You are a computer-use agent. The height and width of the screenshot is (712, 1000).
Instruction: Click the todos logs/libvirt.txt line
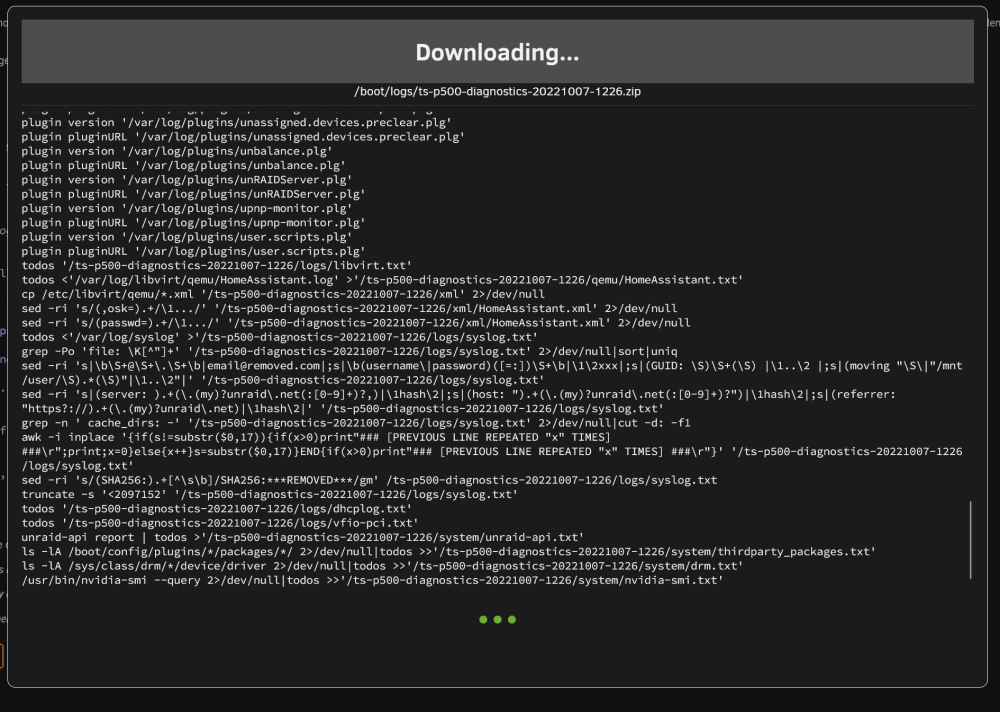pyautogui.click(x=217, y=265)
